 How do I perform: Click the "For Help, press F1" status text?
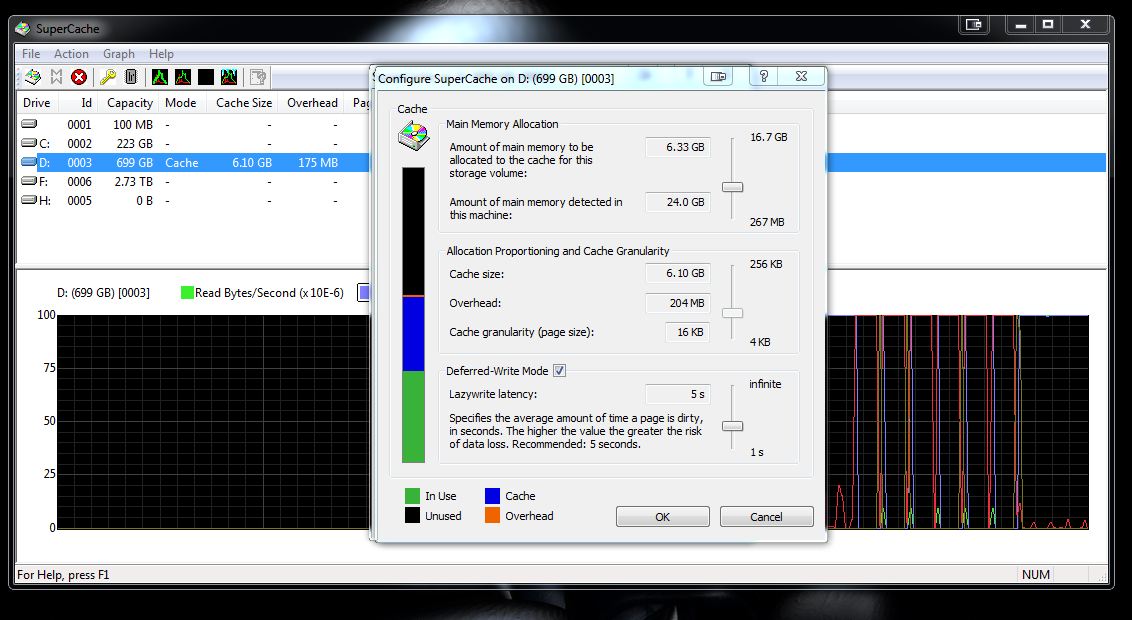pyautogui.click(x=63, y=575)
